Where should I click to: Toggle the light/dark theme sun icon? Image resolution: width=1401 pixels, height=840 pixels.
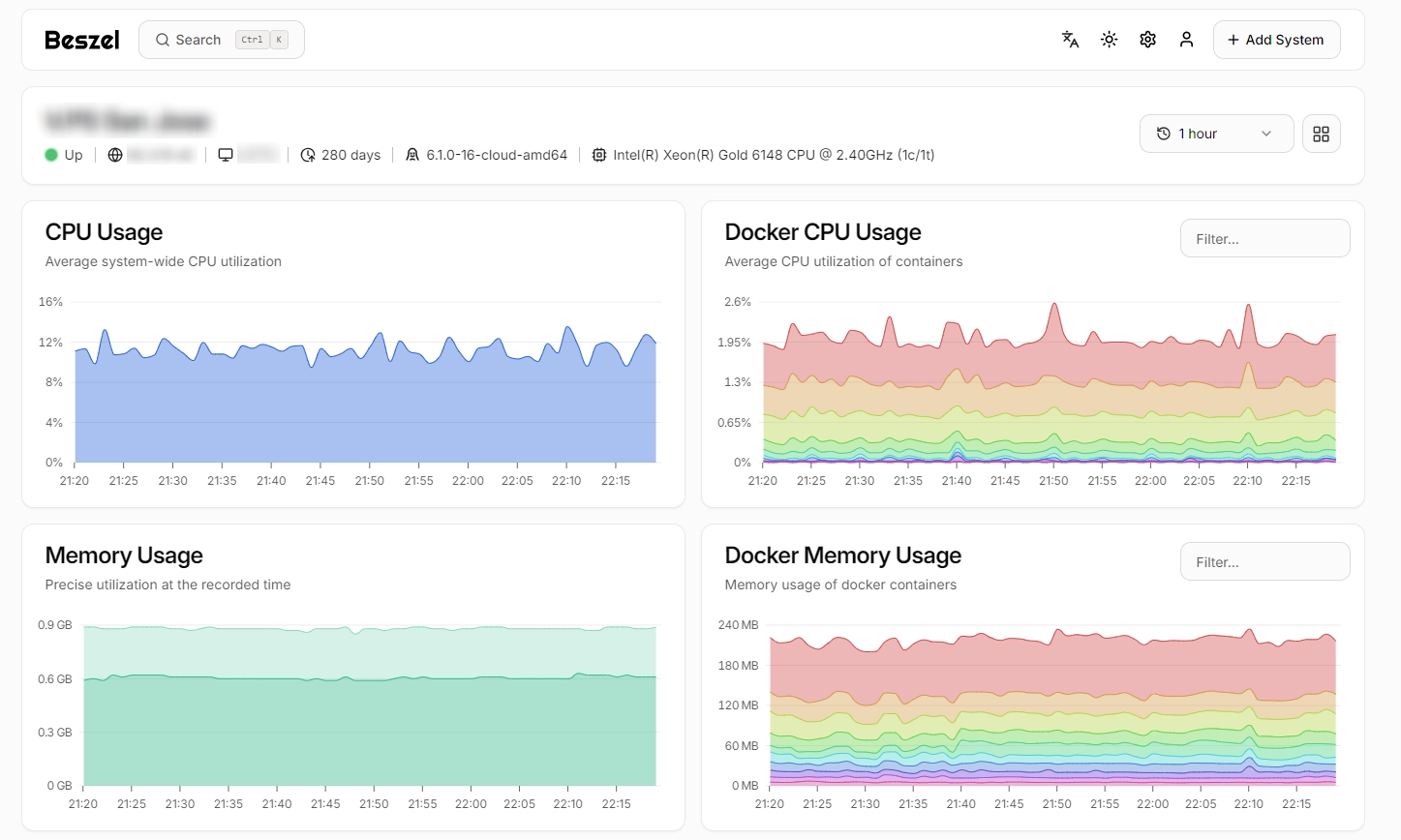[1109, 40]
